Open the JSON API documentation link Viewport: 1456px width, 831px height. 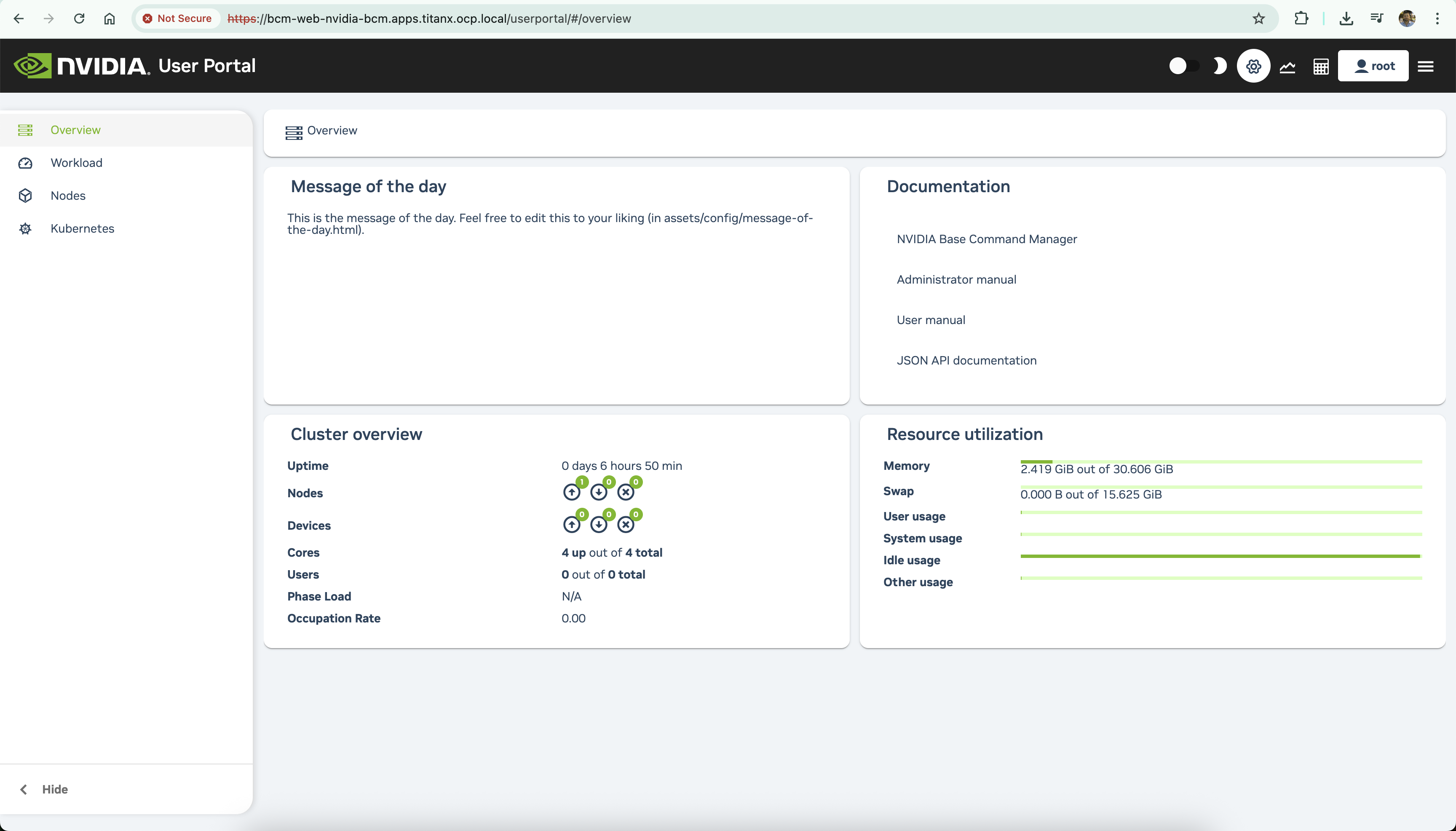[966, 360]
